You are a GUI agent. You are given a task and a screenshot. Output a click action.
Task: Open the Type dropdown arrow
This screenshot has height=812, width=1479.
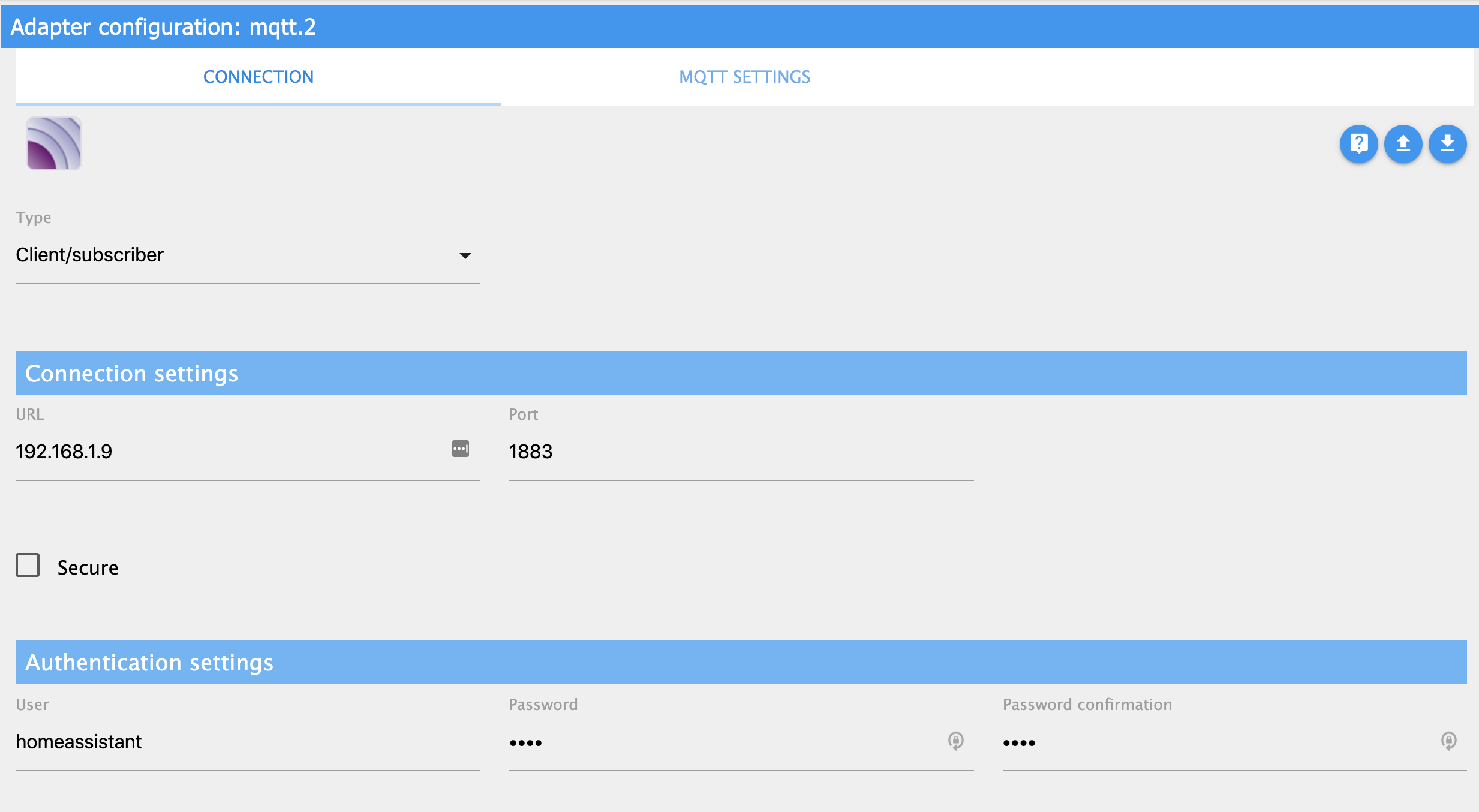[465, 255]
